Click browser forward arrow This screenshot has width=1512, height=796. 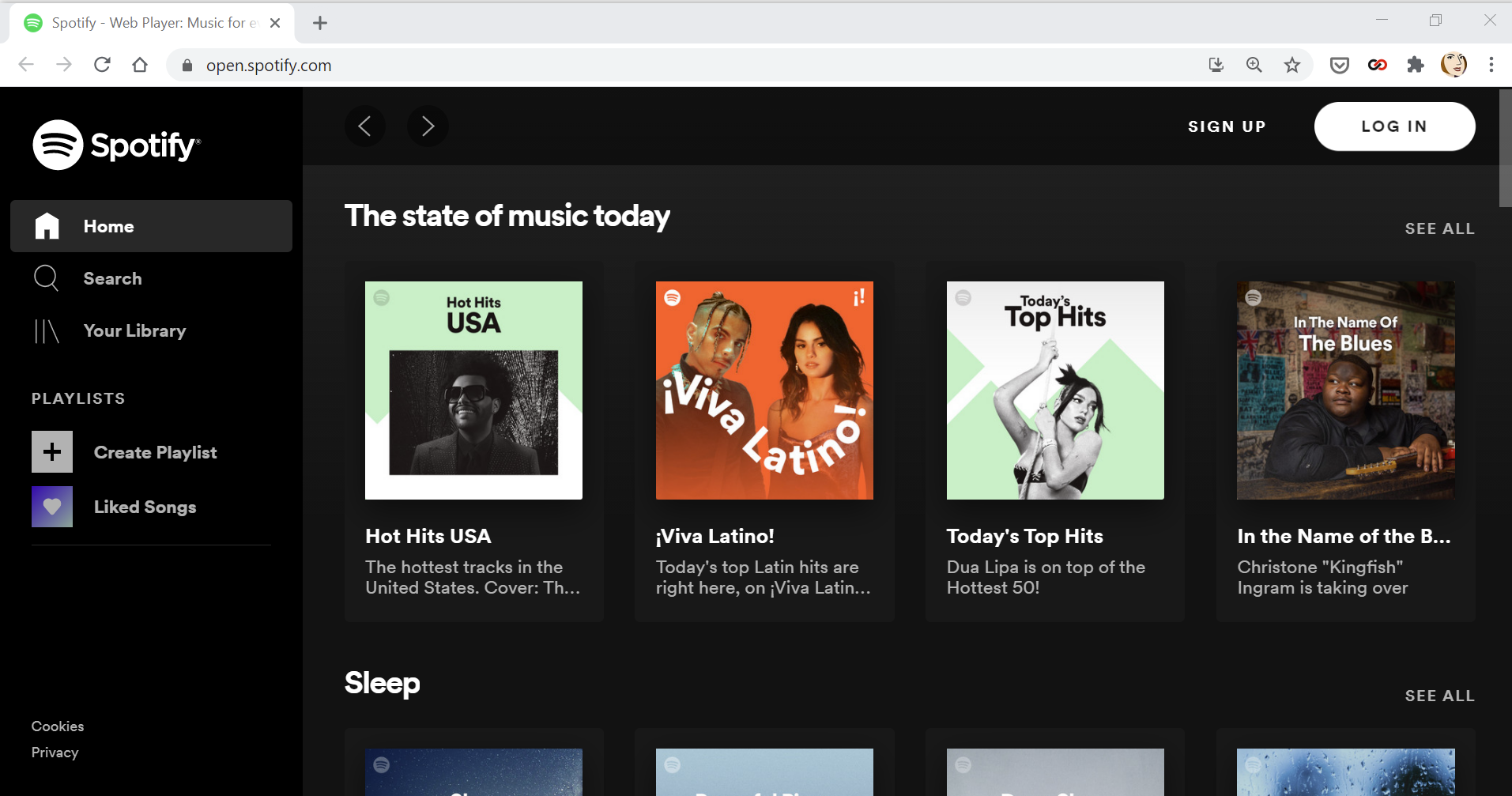pyautogui.click(x=64, y=65)
